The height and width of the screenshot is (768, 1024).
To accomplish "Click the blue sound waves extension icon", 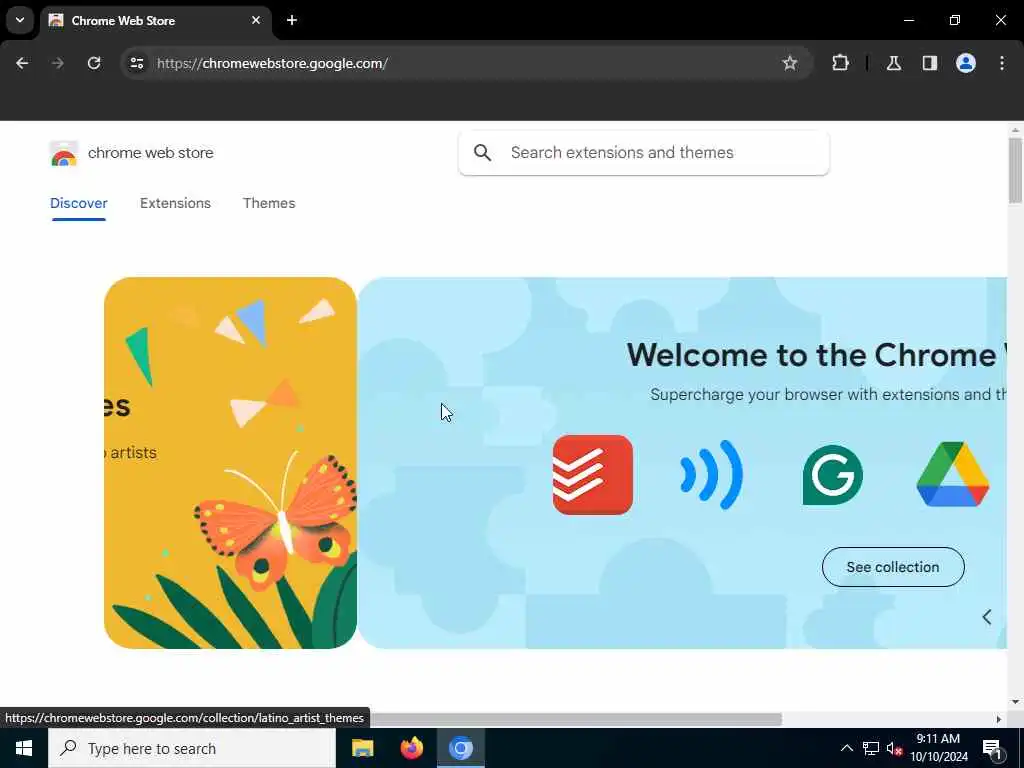I will (x=711, y=475).
